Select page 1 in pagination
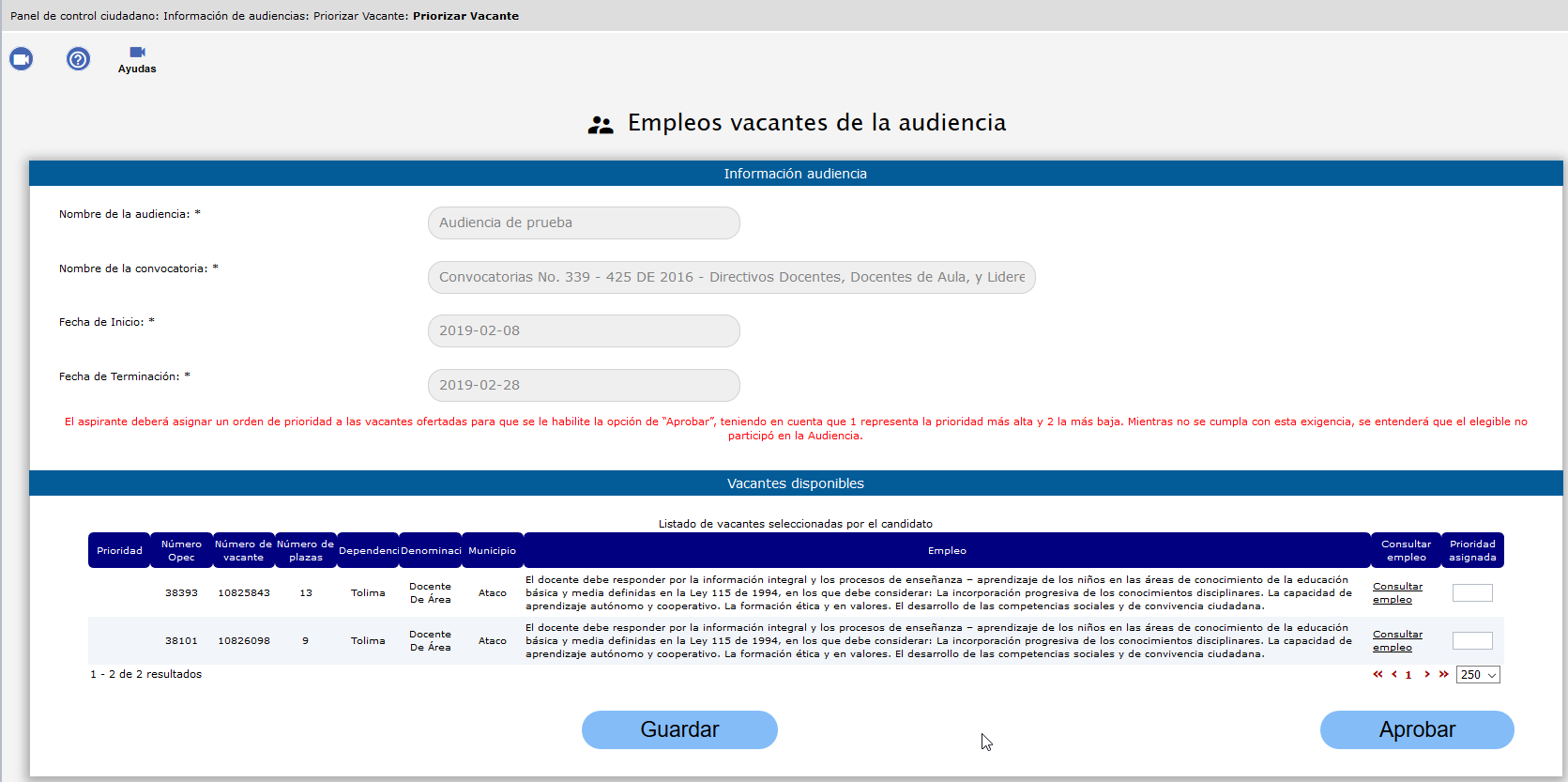Screen dimensions: 1568x782 (x=1408, y=675)
